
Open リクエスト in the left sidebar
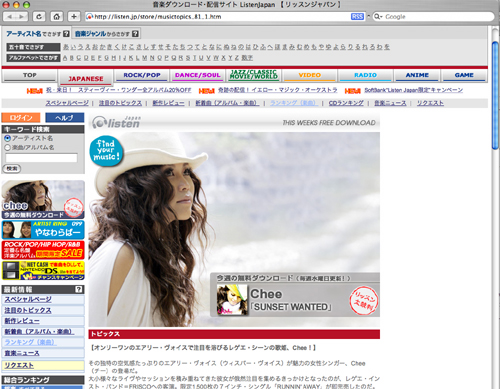[x=19, y=365]
